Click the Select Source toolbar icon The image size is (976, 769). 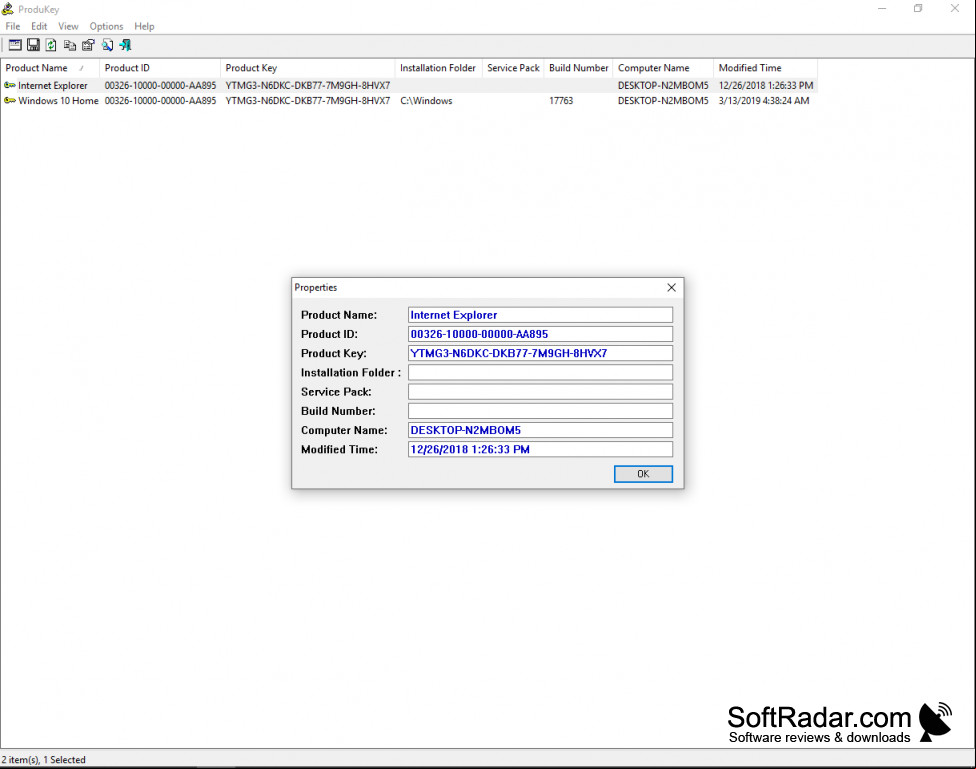coord(15,45)
